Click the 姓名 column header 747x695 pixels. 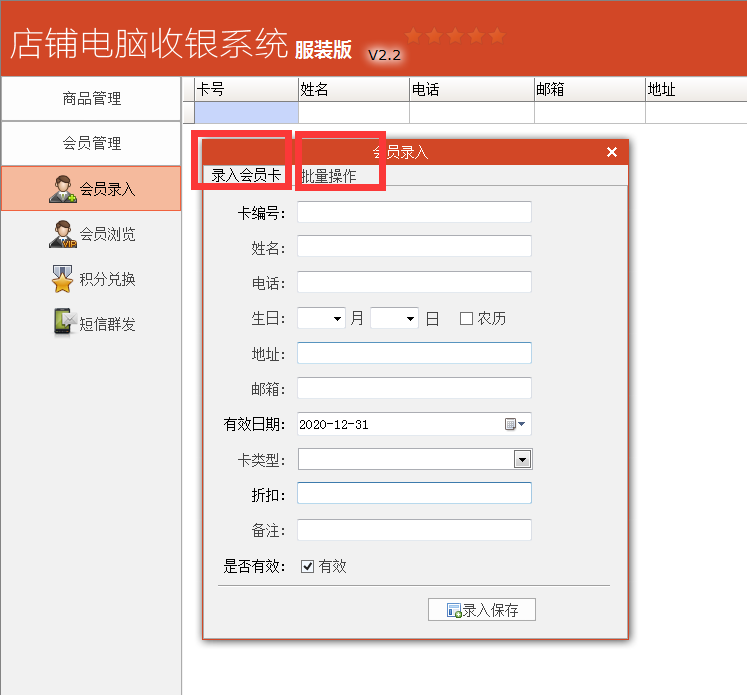353,89
